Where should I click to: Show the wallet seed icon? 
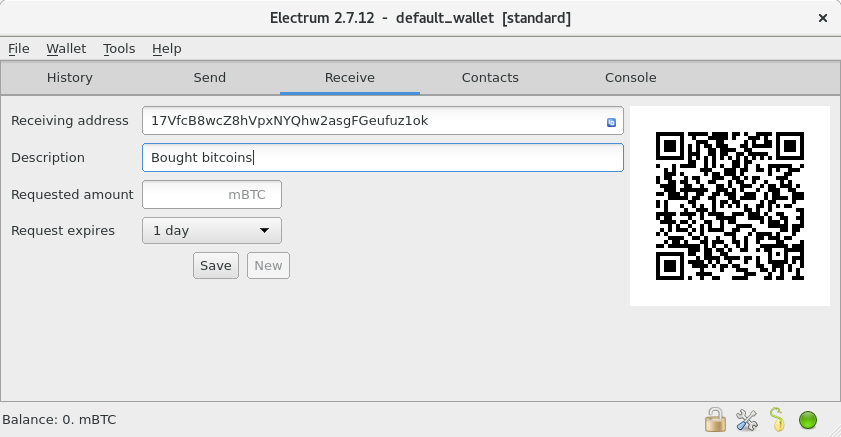[x=777, y=419]
